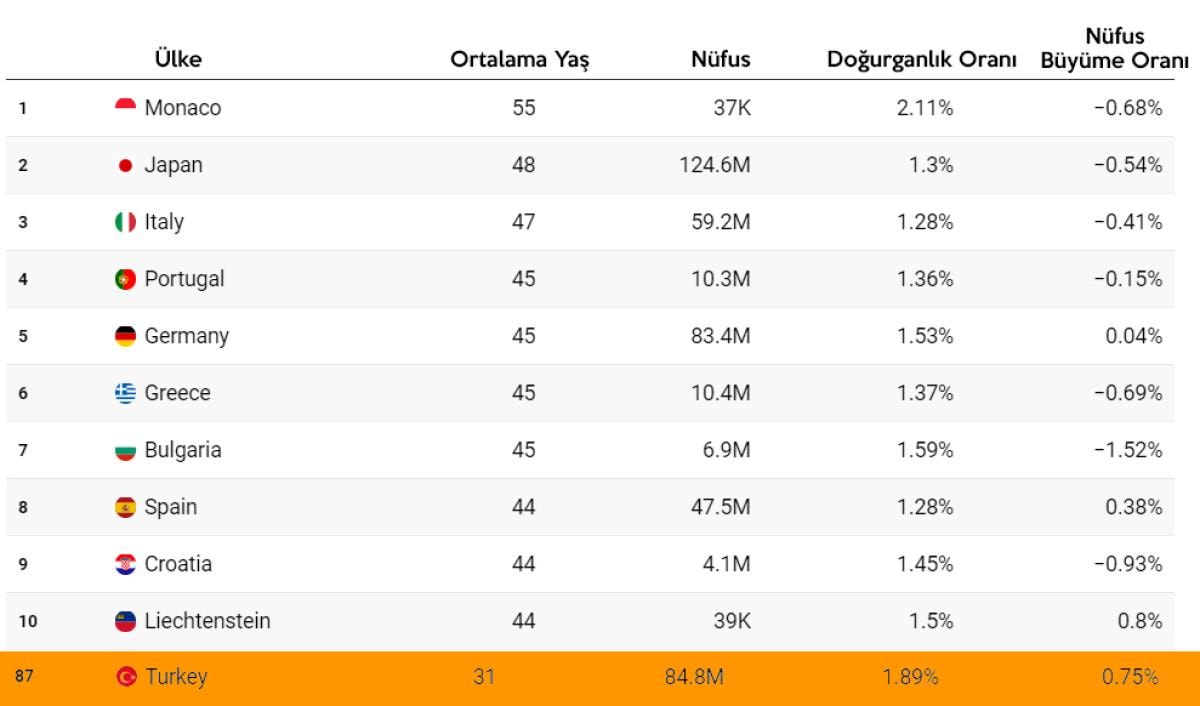Click Bulgaria's growth rate −1.52%
Screen dimensions: 1200x706
[1128, 450]
